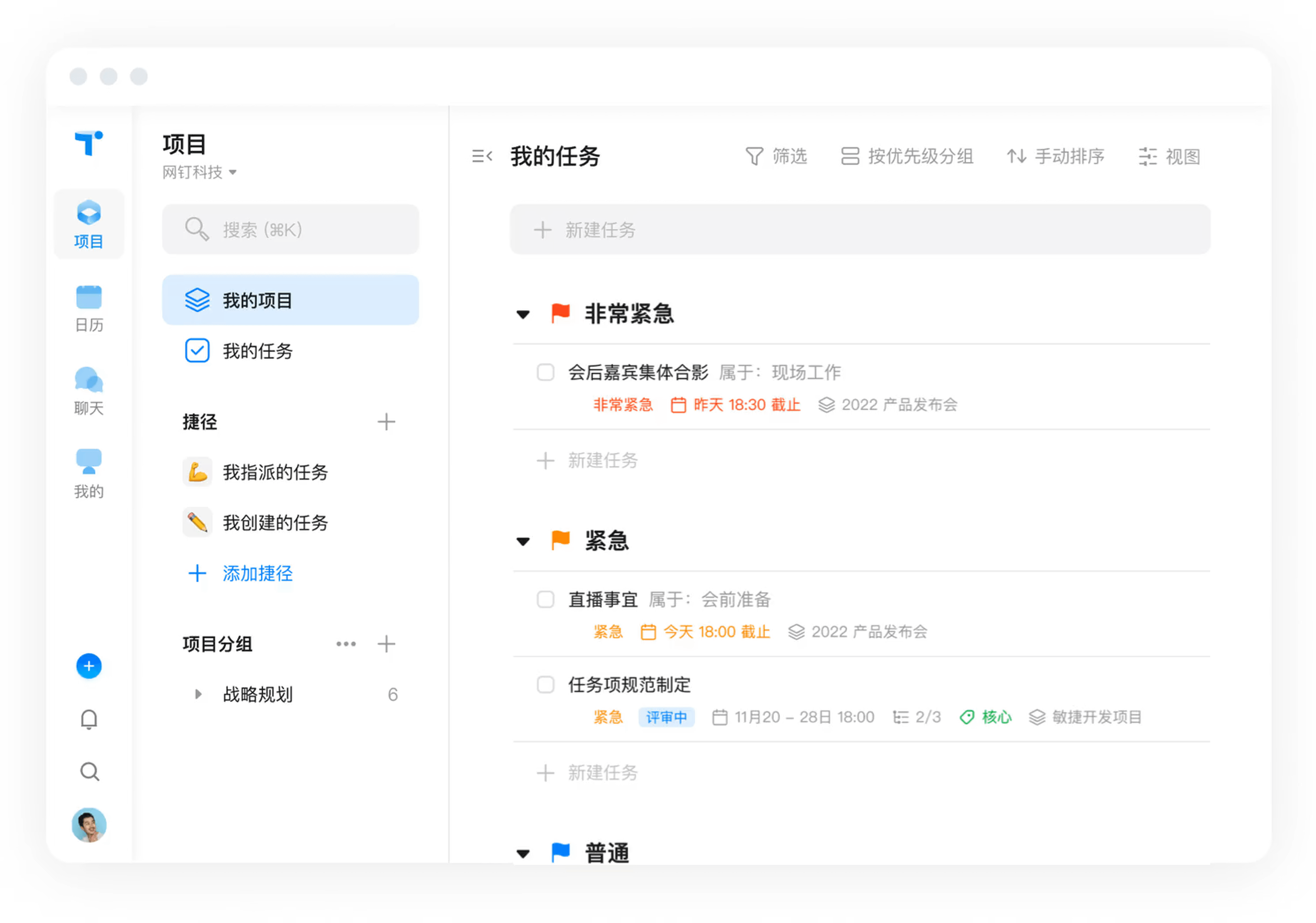Collapse the 非常紧急 group
The image size is (1316, 923).
coord(523,314)
